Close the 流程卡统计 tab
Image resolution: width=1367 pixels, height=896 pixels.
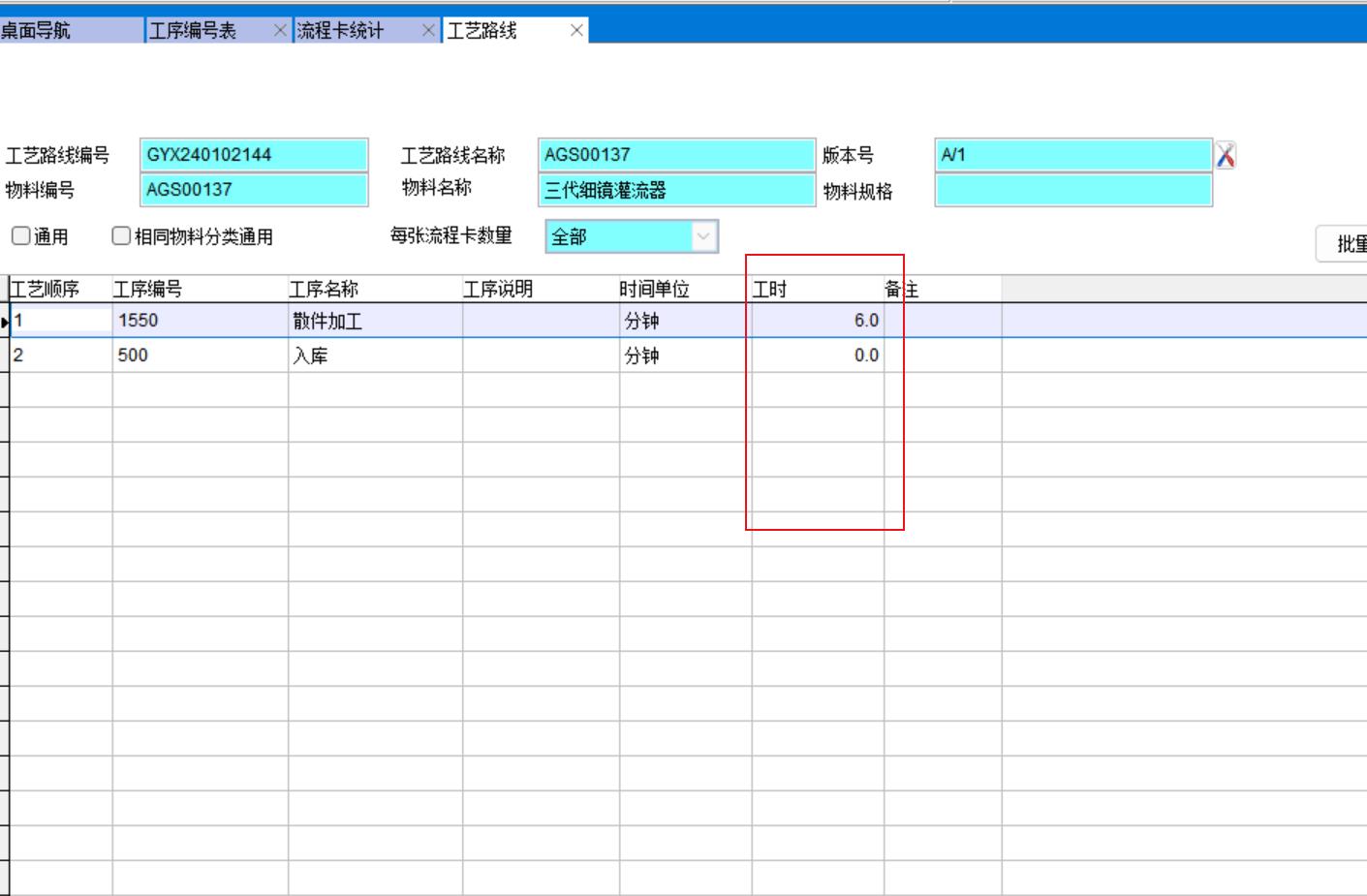(x=428, y=31)
